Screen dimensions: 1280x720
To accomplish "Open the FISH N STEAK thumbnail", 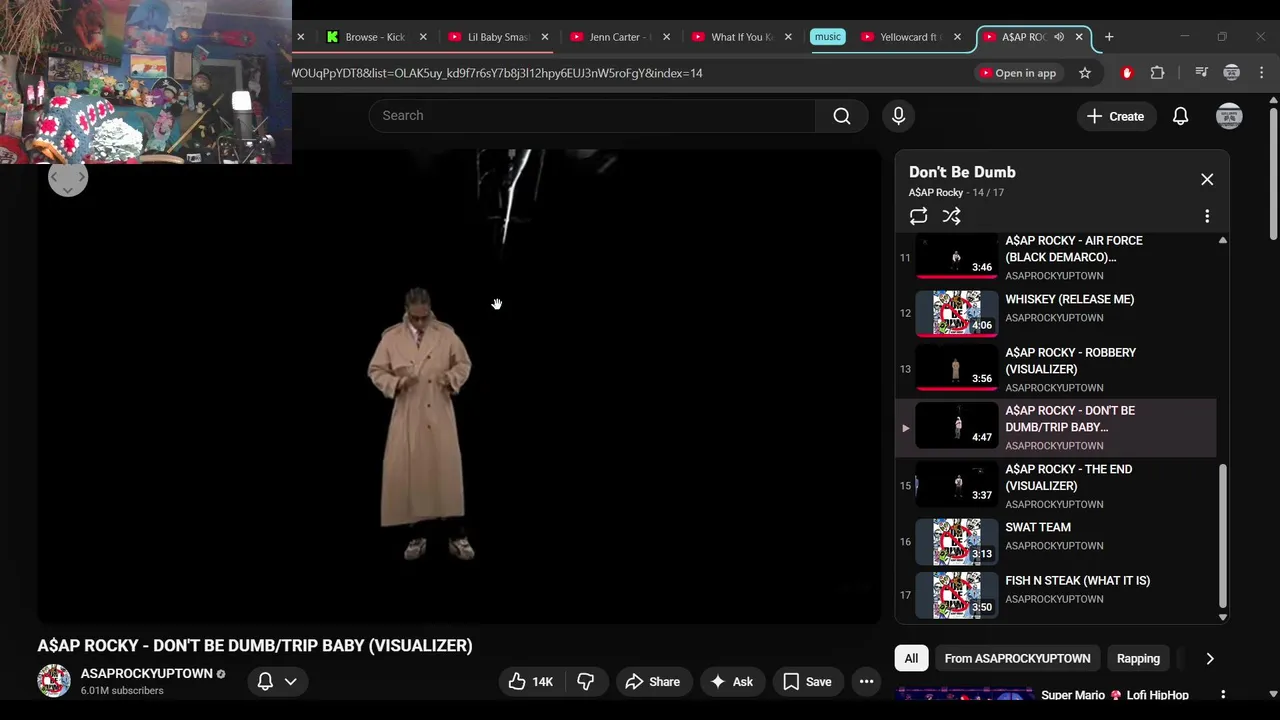I will coord(957,595).
